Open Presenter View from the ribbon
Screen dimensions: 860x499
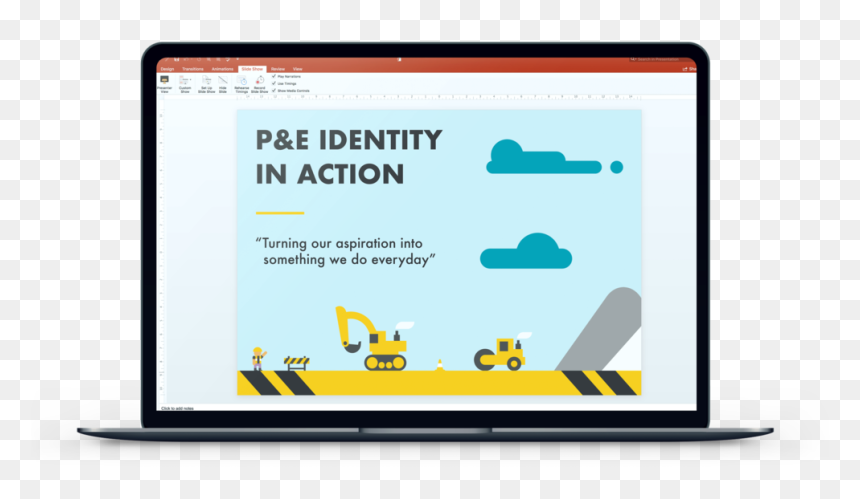click(165, 84)
